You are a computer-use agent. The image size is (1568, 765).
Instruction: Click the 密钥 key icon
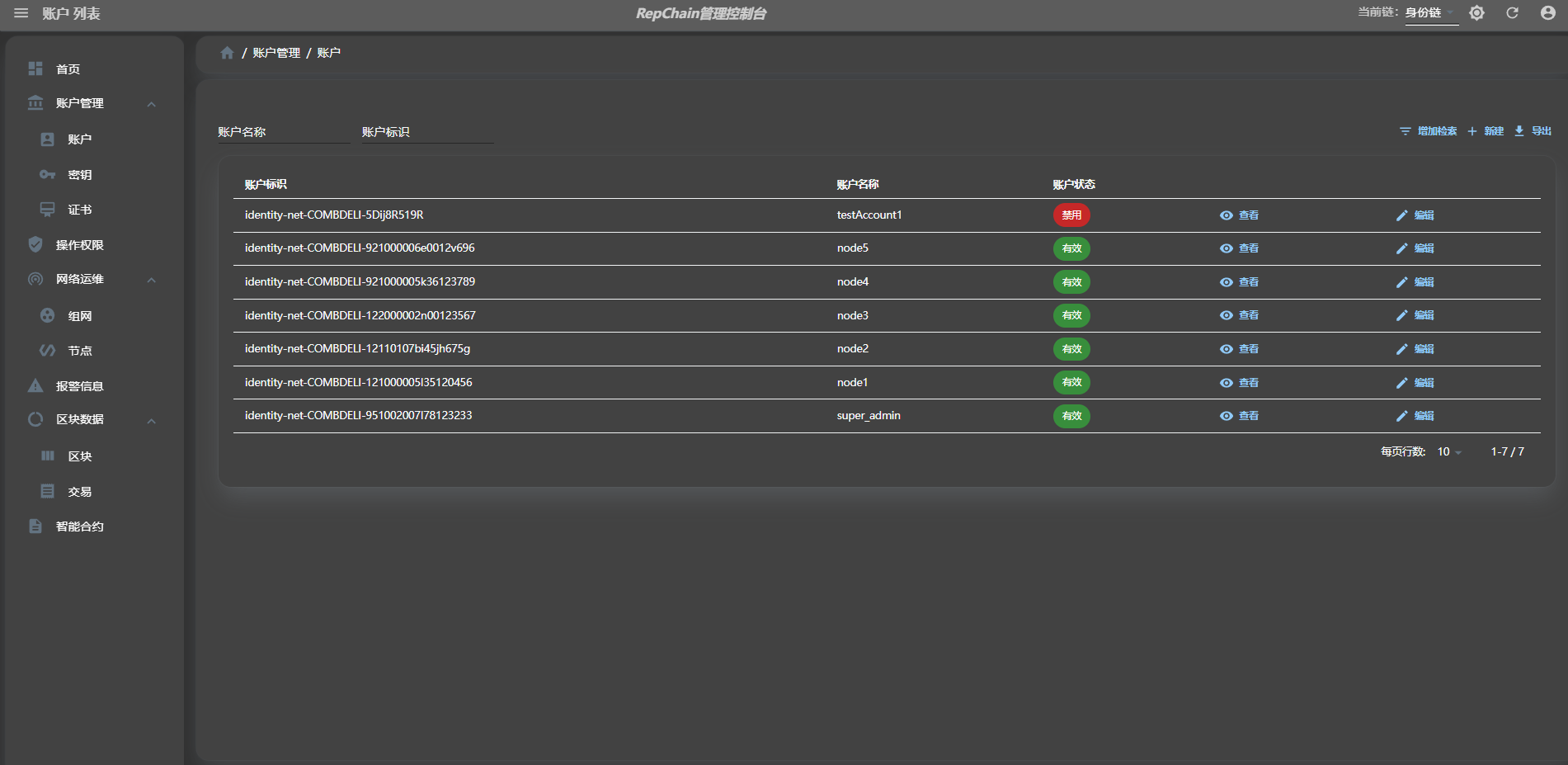(48, 175)
